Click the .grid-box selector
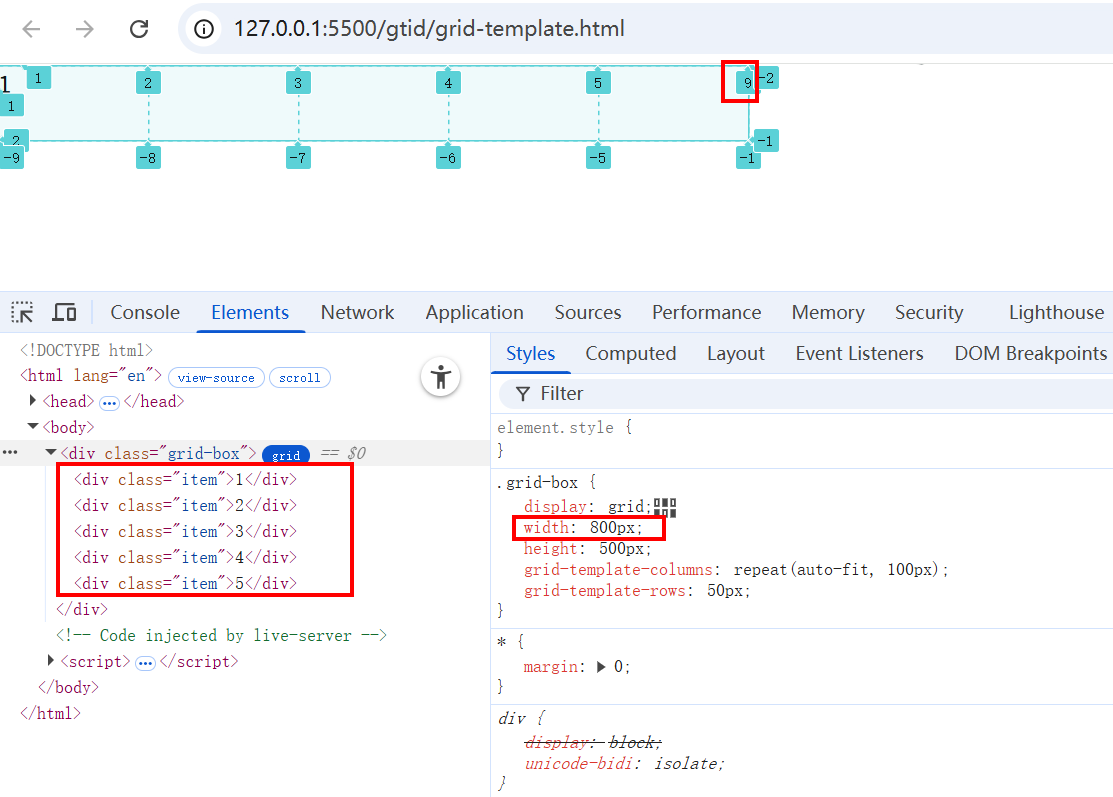Image resolution: width=1113 pixels, height=797 pixels. pyautogui.click(x=537, y=483)
